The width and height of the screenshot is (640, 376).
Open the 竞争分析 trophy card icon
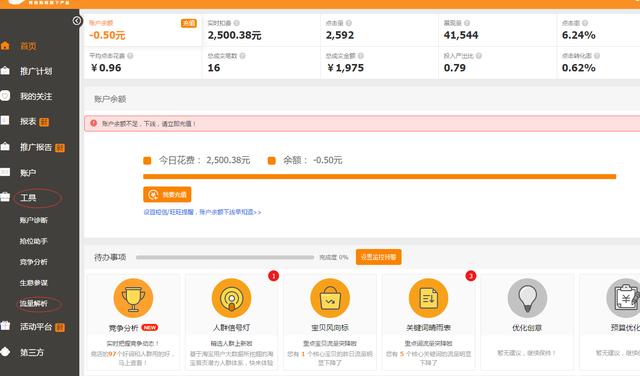point(133,298)
